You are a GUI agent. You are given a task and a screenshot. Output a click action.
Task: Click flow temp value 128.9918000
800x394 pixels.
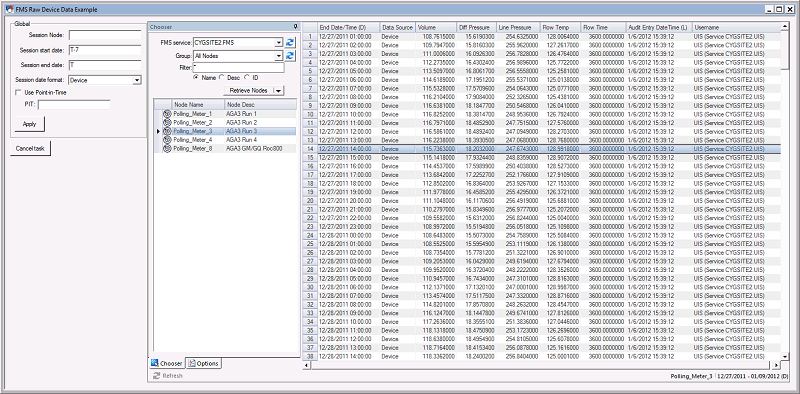(x=563, y=149)
